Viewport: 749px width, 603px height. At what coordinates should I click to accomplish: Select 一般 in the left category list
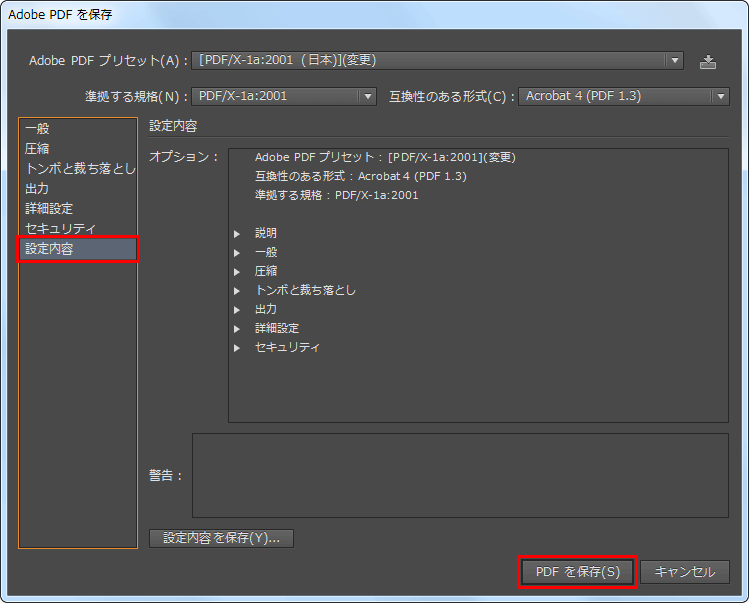click(x=77, y=129)
